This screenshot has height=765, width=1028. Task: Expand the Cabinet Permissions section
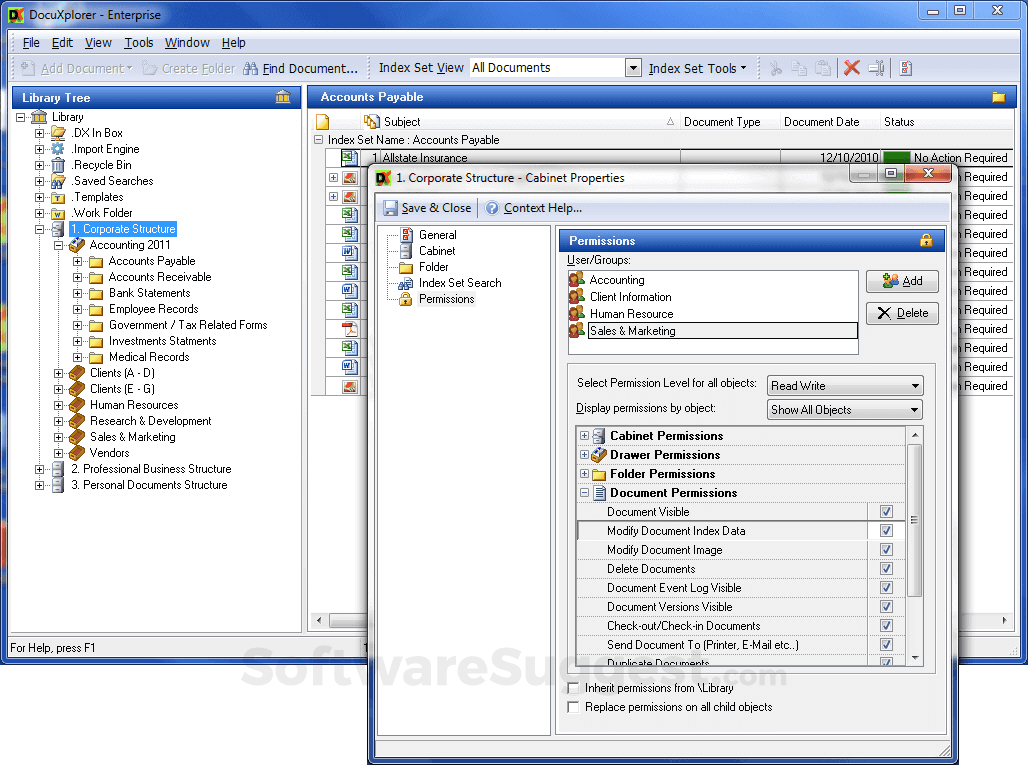click(x=585, y=436)
